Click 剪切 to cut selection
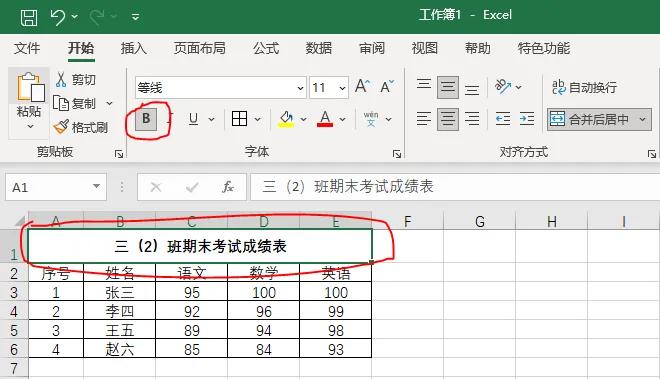The height and width of the screenshot is (379, 660). [x=76, y=79]
